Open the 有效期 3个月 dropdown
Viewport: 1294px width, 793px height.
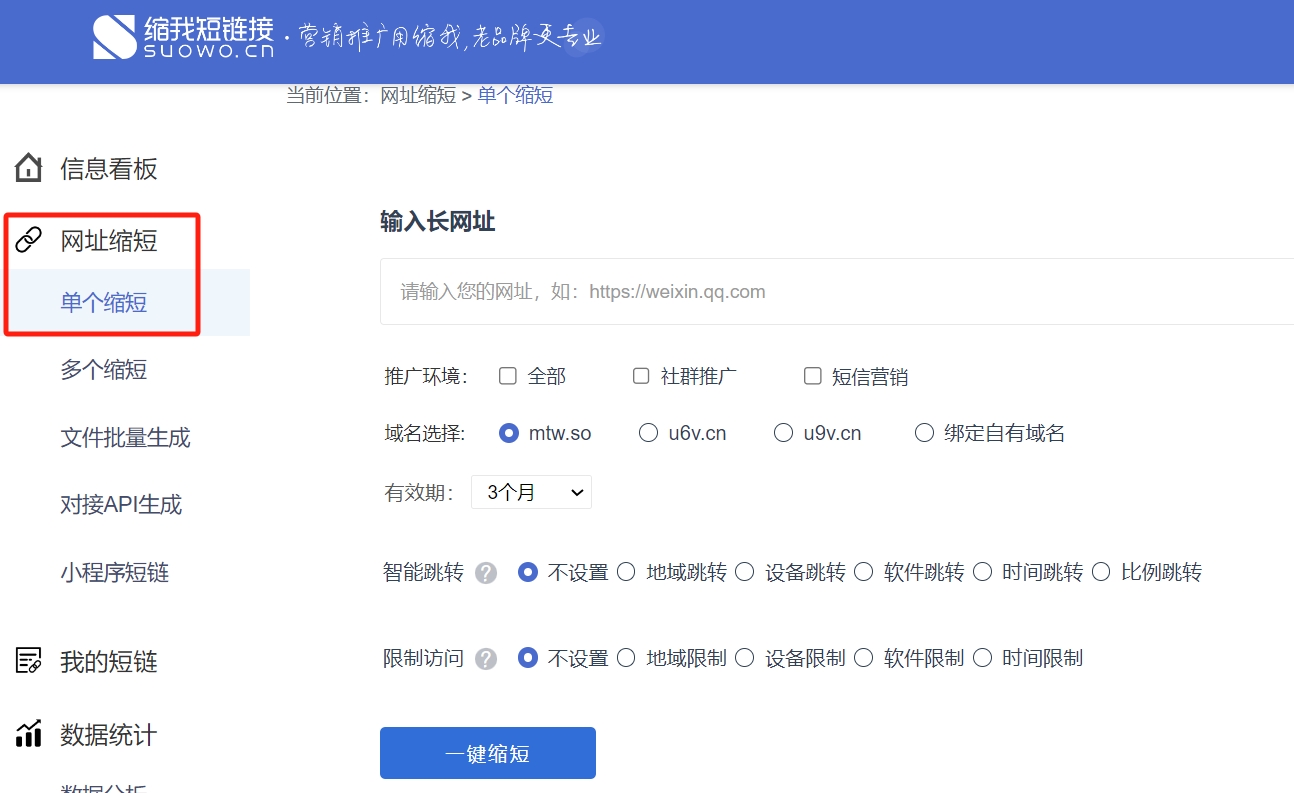pos(531,492)
